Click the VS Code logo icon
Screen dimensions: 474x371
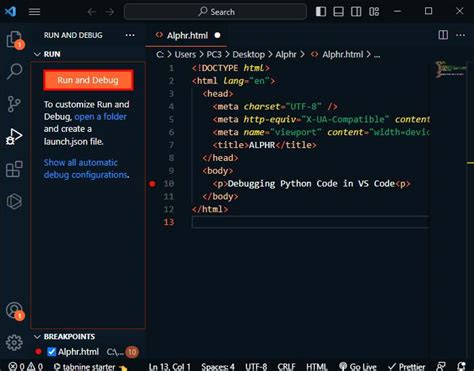pyautogui.click(x=10, y=11)
